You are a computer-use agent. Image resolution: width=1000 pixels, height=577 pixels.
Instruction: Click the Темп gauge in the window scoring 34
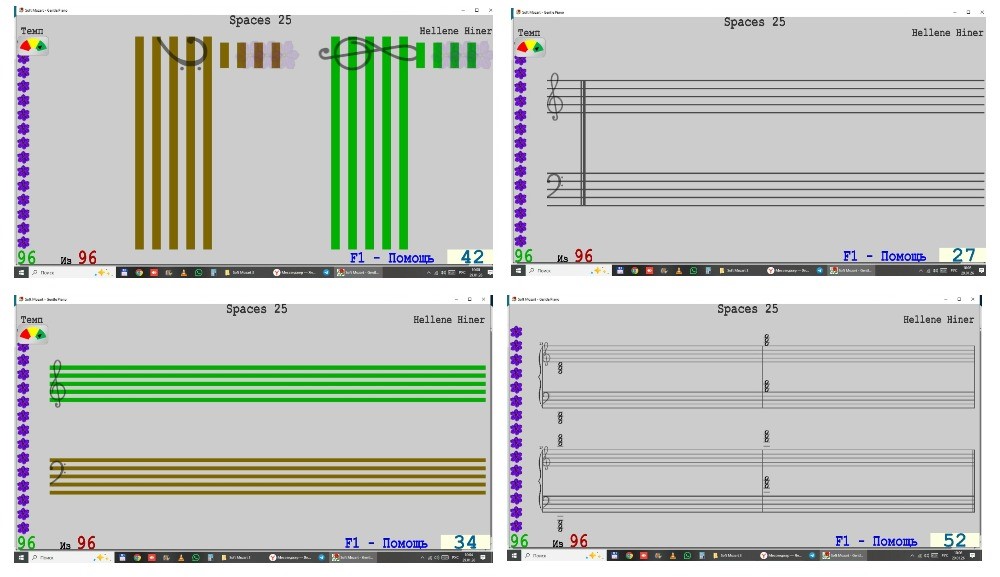pos(32,334)
